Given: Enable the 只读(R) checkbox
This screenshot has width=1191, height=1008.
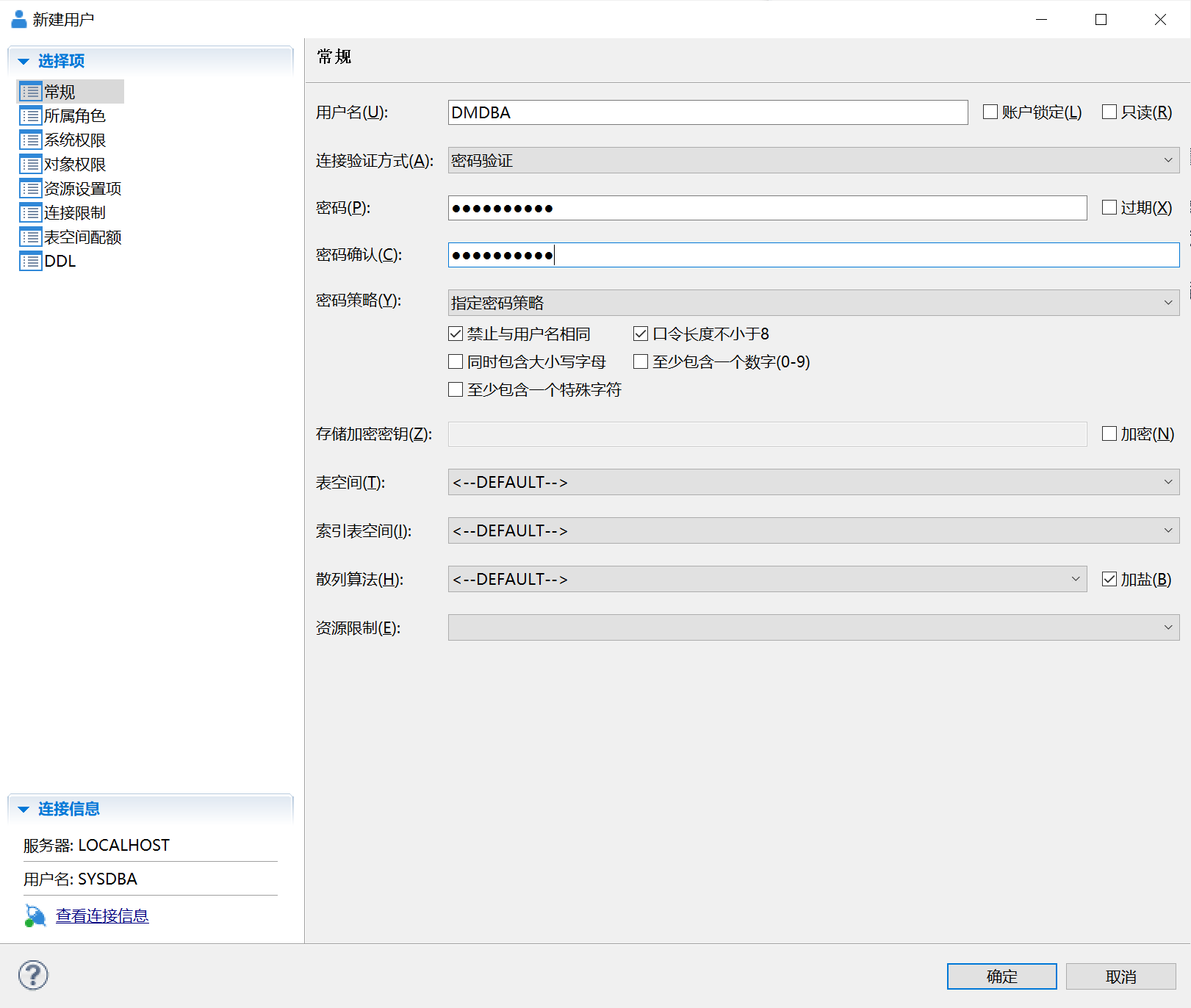Looking at the screenshot, I should click(1109, 112).
